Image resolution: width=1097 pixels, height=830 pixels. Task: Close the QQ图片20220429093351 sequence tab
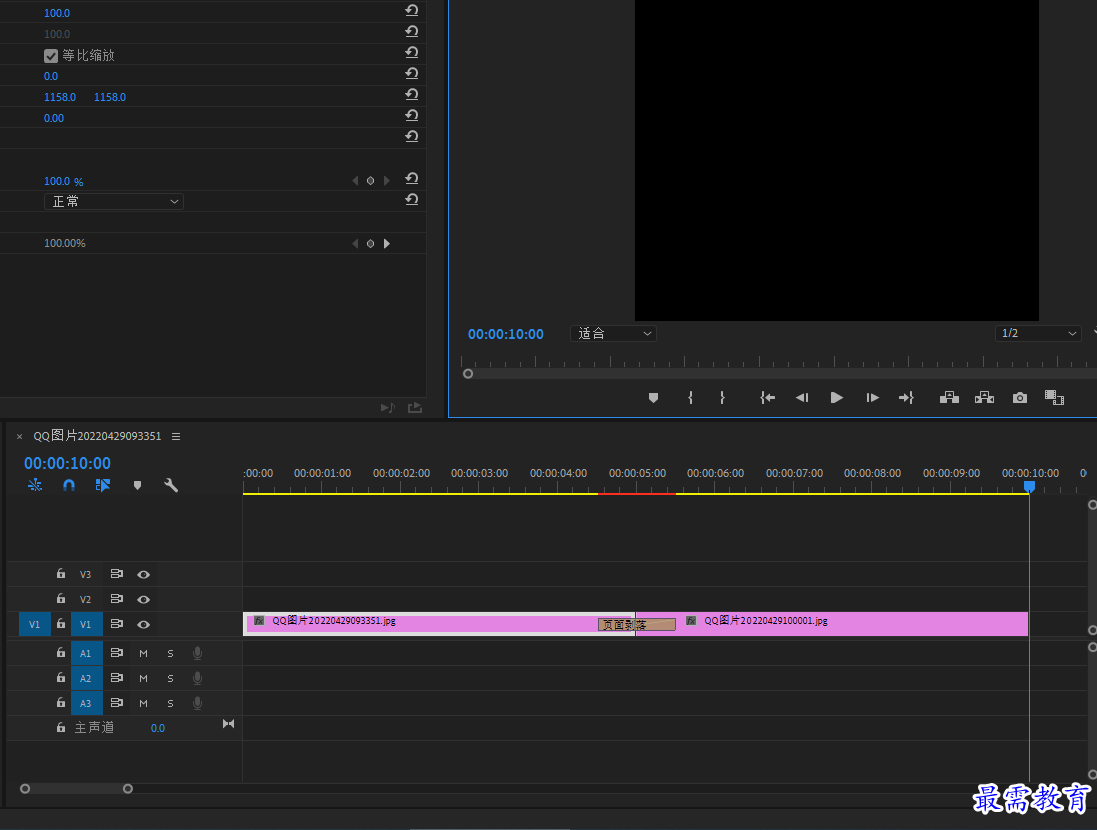20,436
